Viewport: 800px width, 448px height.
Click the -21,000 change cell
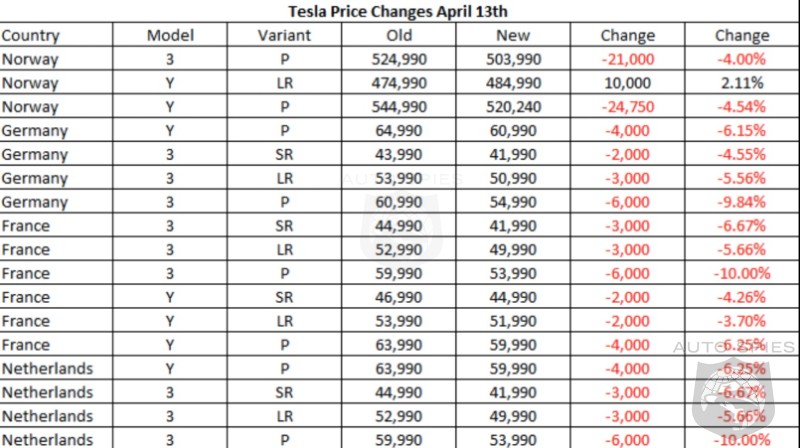click(x=627, y=59)
